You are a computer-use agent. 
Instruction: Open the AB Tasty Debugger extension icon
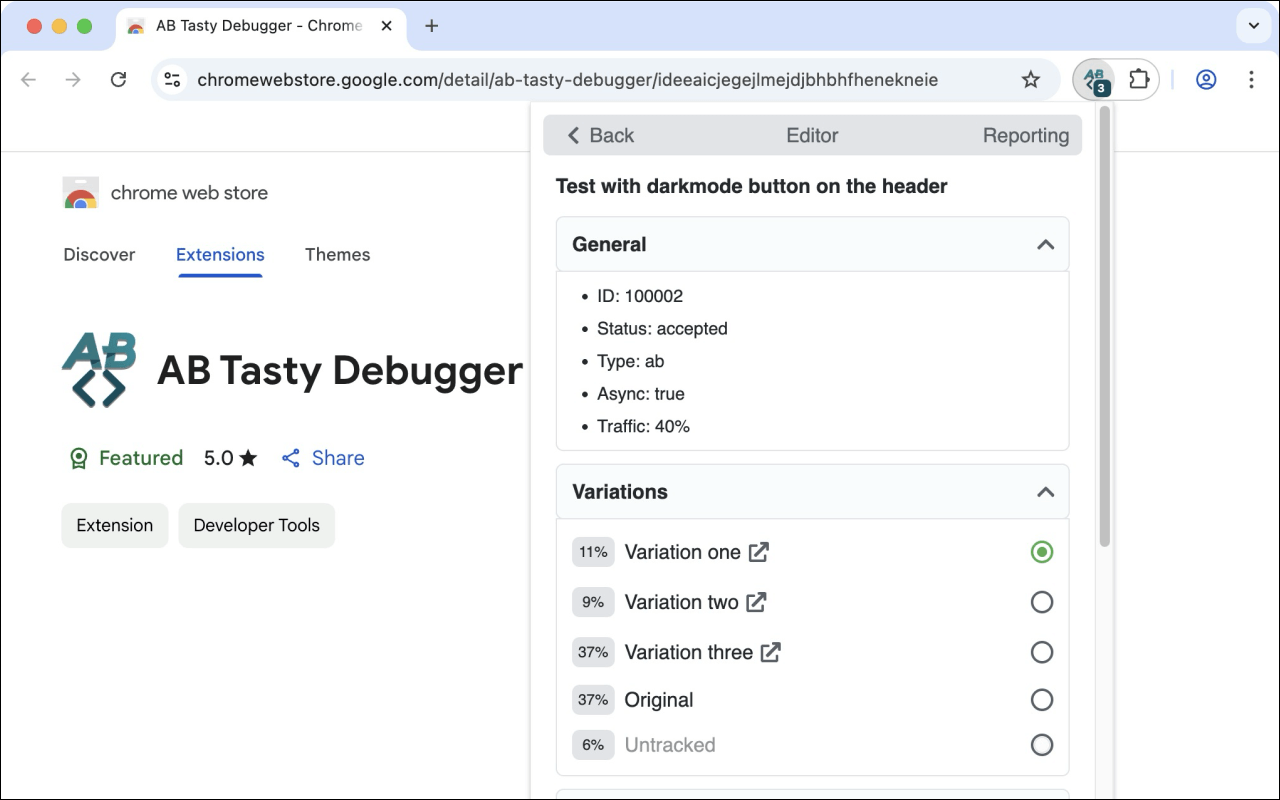pyautogui.click(x=1097, y=80)
